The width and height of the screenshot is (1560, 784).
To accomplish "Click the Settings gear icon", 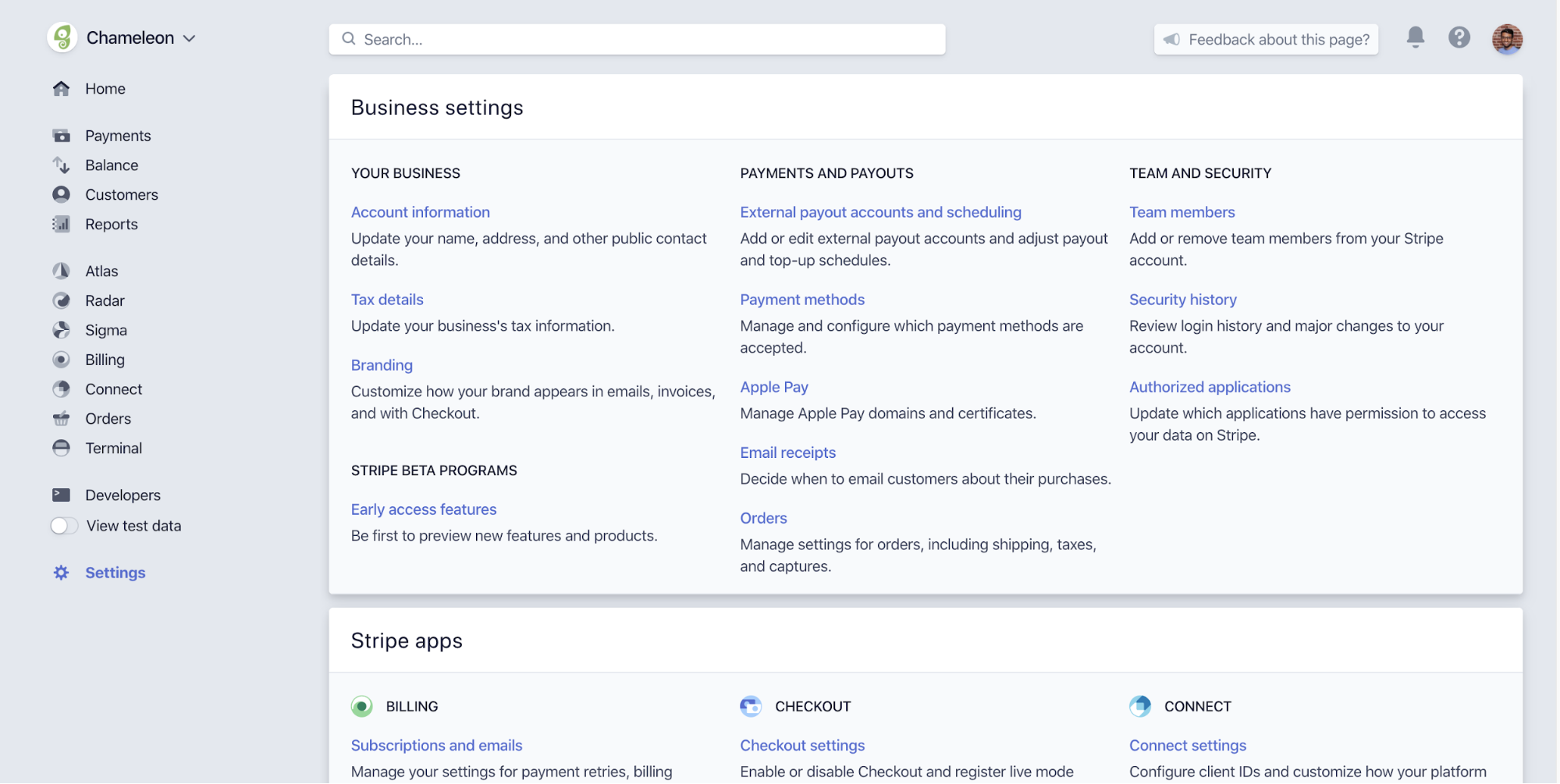I will [x=61, y=573].
